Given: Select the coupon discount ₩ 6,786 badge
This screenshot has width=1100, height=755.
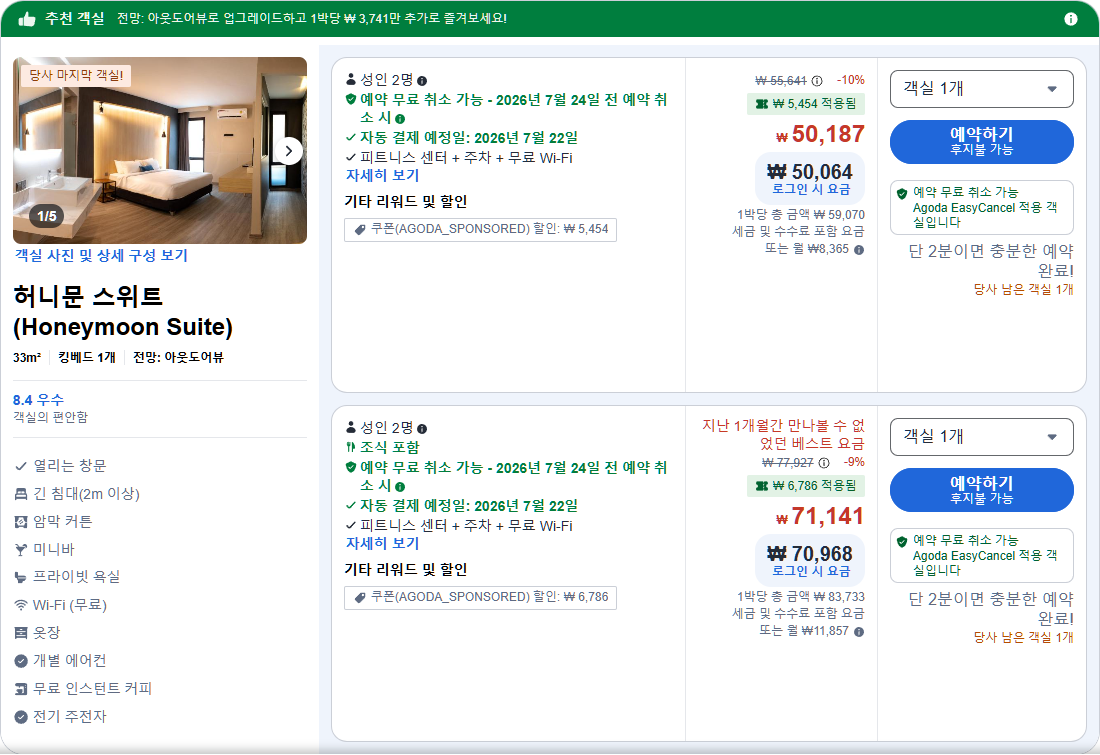Looking at the screenshot, I should (481, 597).
